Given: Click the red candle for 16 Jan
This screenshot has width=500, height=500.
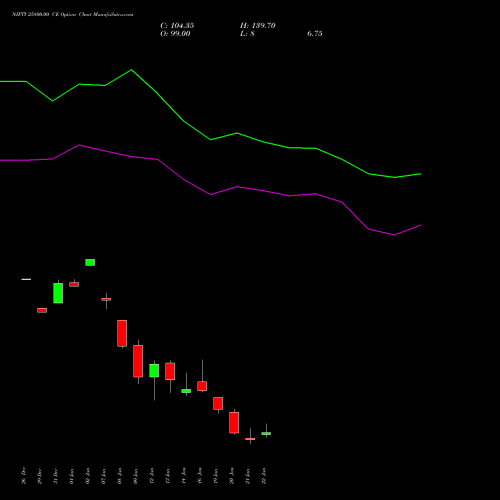Looking at the screenshot, I should pos(202,386).
